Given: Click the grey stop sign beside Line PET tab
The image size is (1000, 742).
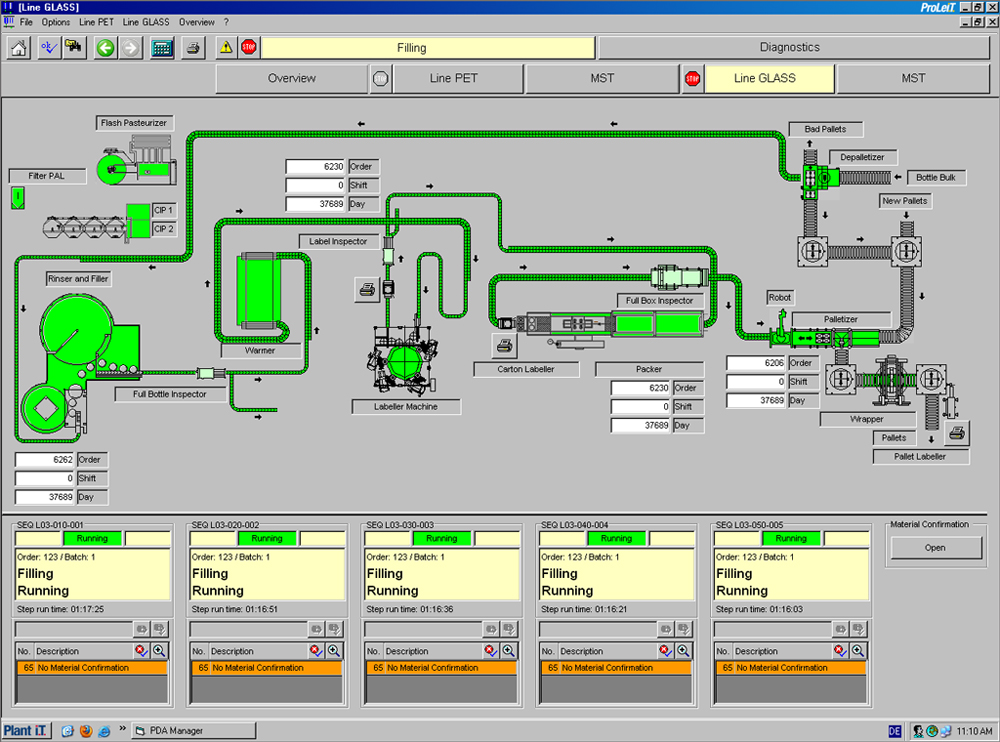Looking at the screenshot, I should [379, 78].
